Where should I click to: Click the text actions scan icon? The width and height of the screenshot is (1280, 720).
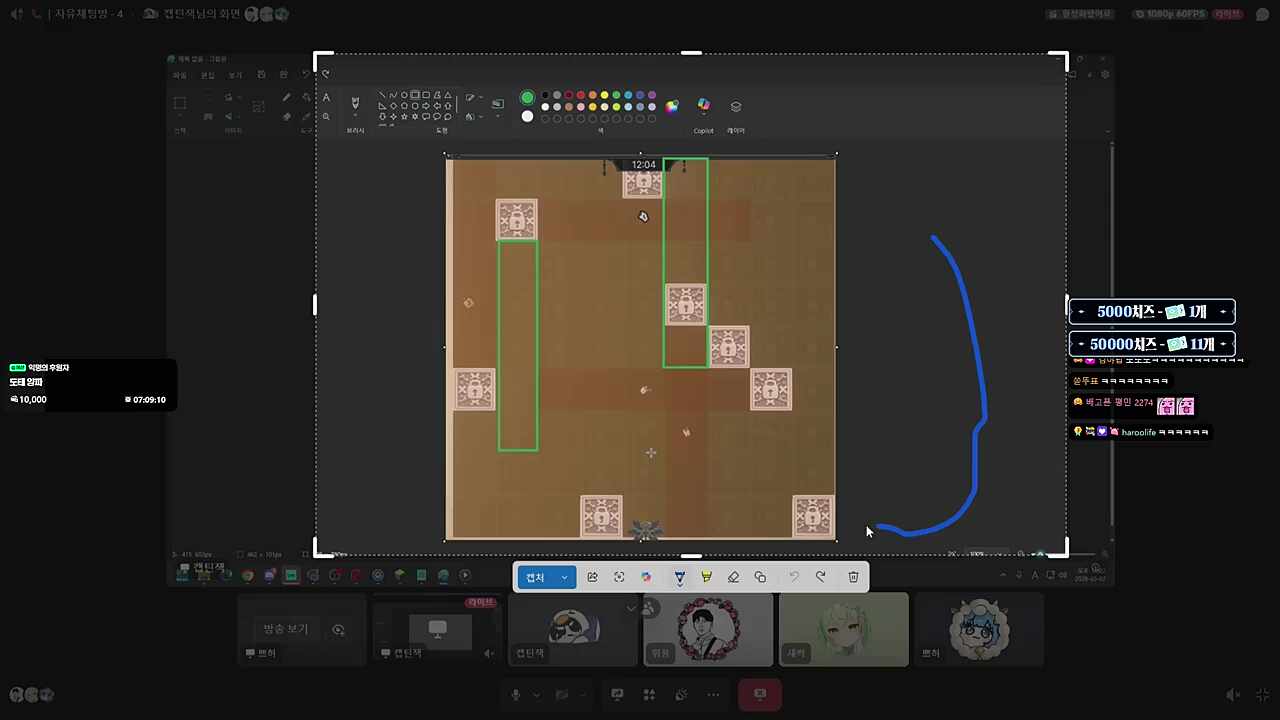(619, 577)
